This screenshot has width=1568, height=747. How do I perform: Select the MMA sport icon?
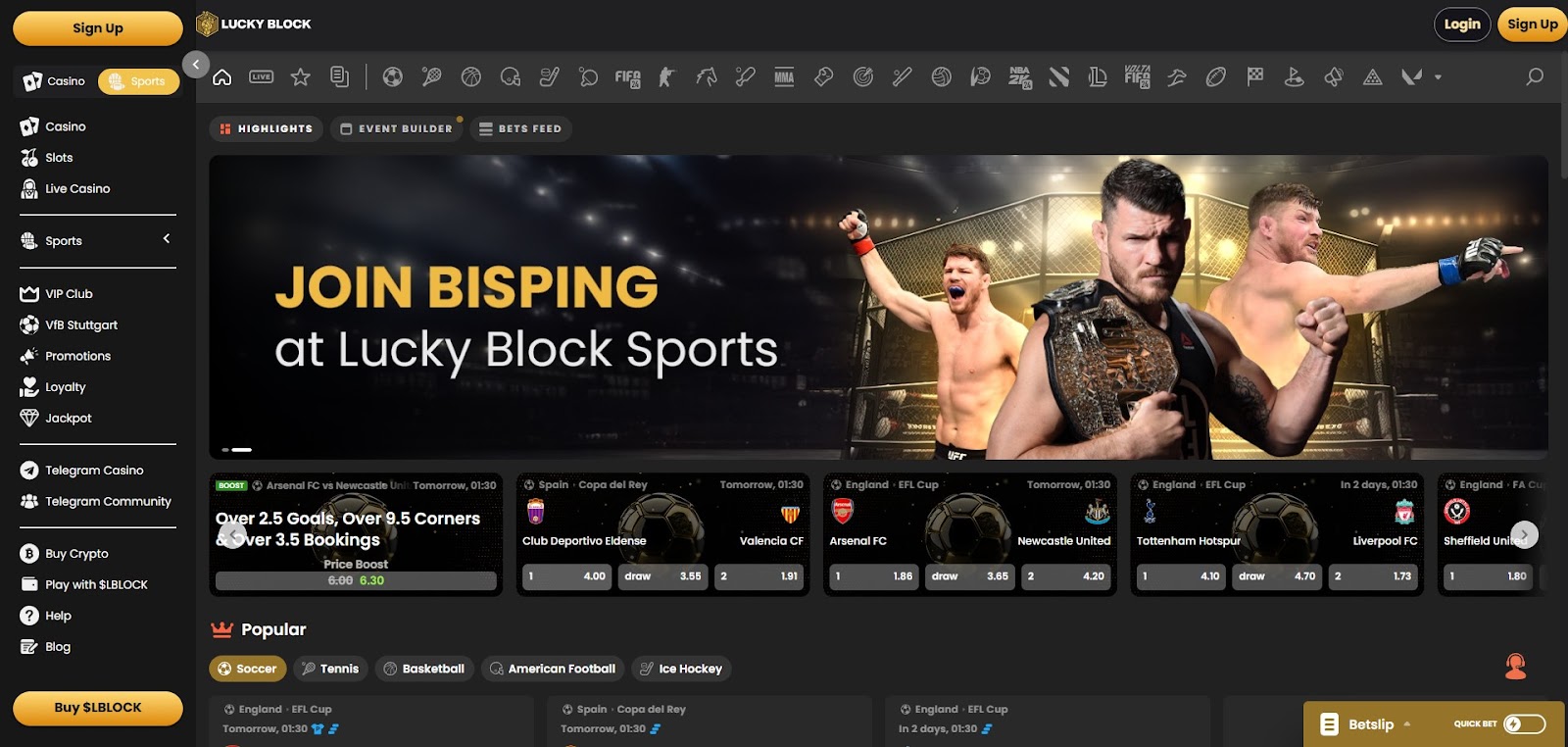(784, 76)
